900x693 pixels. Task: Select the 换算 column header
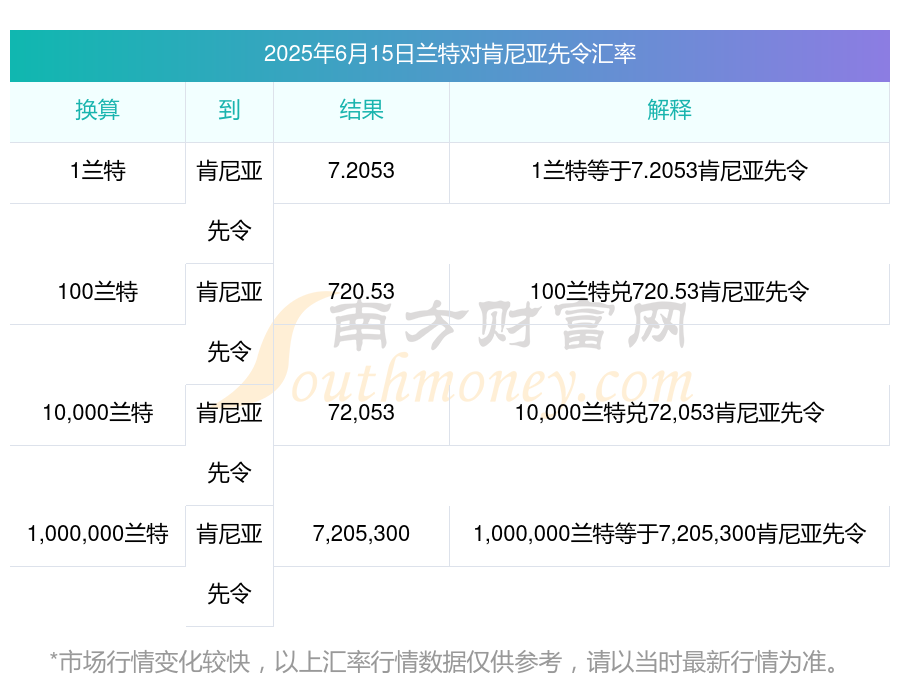[x=98, y=110]
